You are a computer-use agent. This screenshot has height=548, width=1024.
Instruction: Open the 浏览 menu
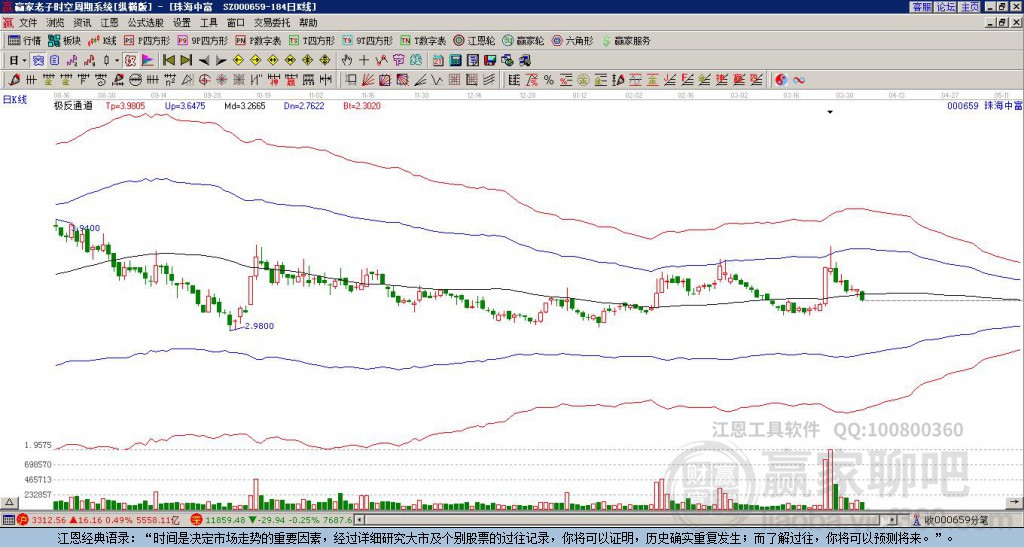[x=56, y=23]
